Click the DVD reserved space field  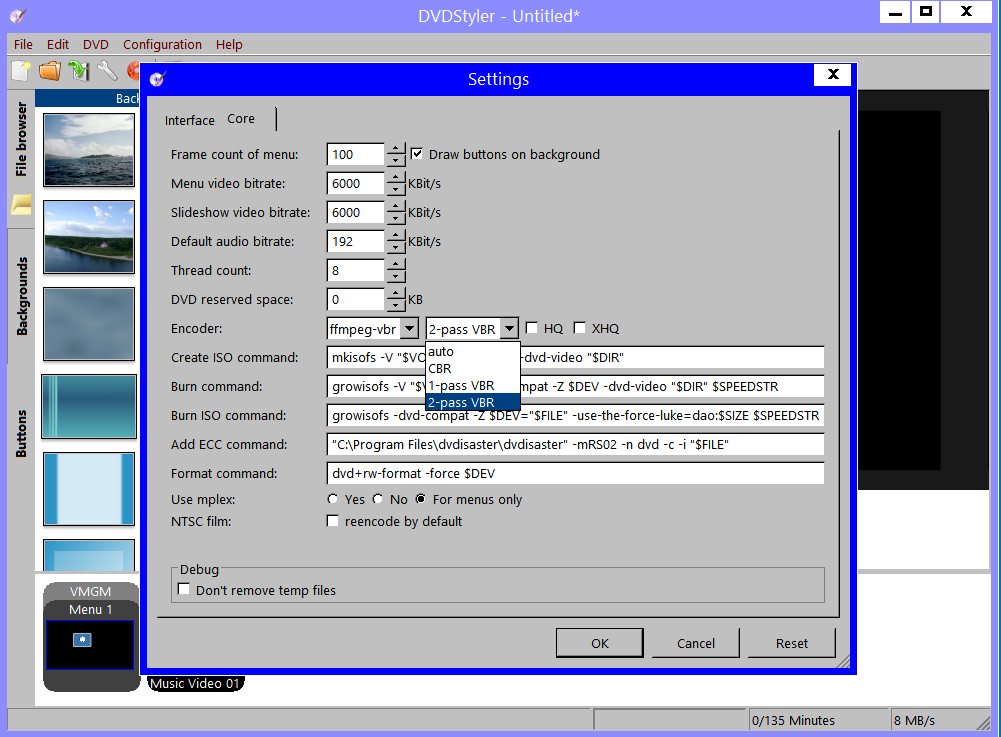[x=356, y=300]
